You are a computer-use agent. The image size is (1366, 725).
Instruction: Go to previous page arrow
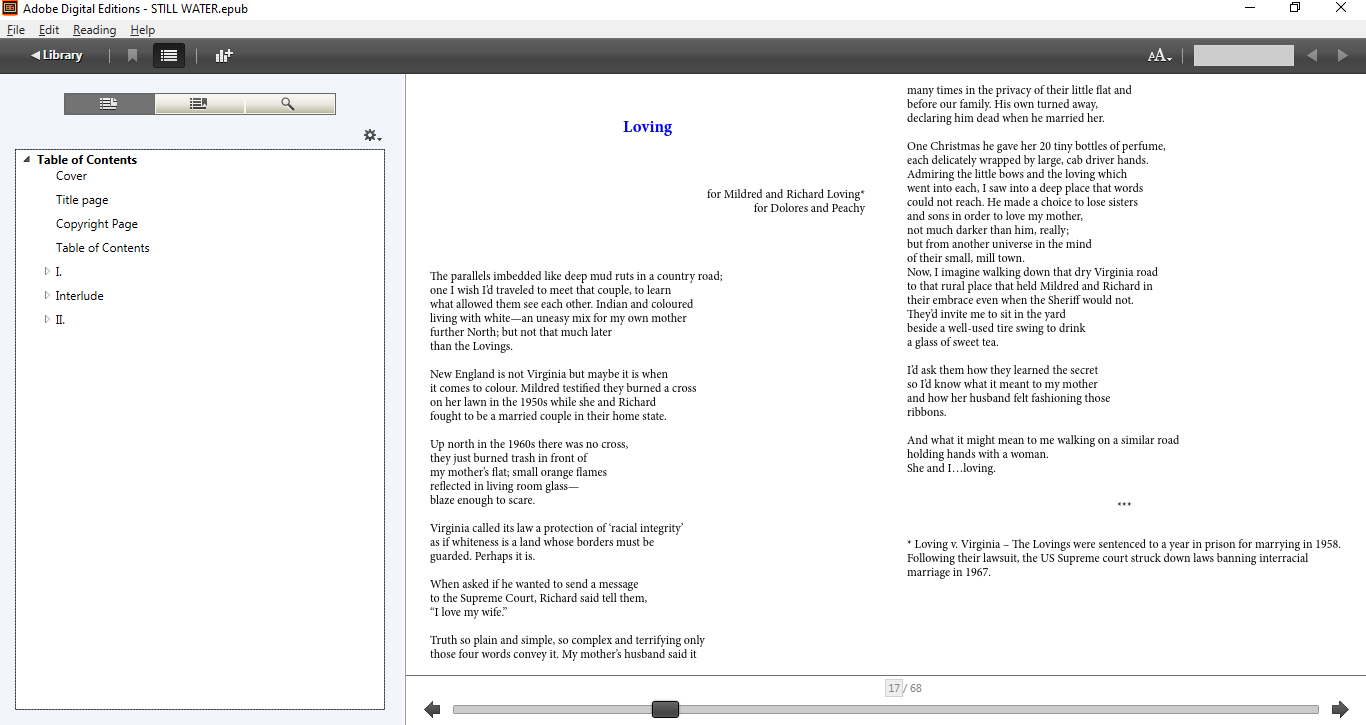pos(432,709)
